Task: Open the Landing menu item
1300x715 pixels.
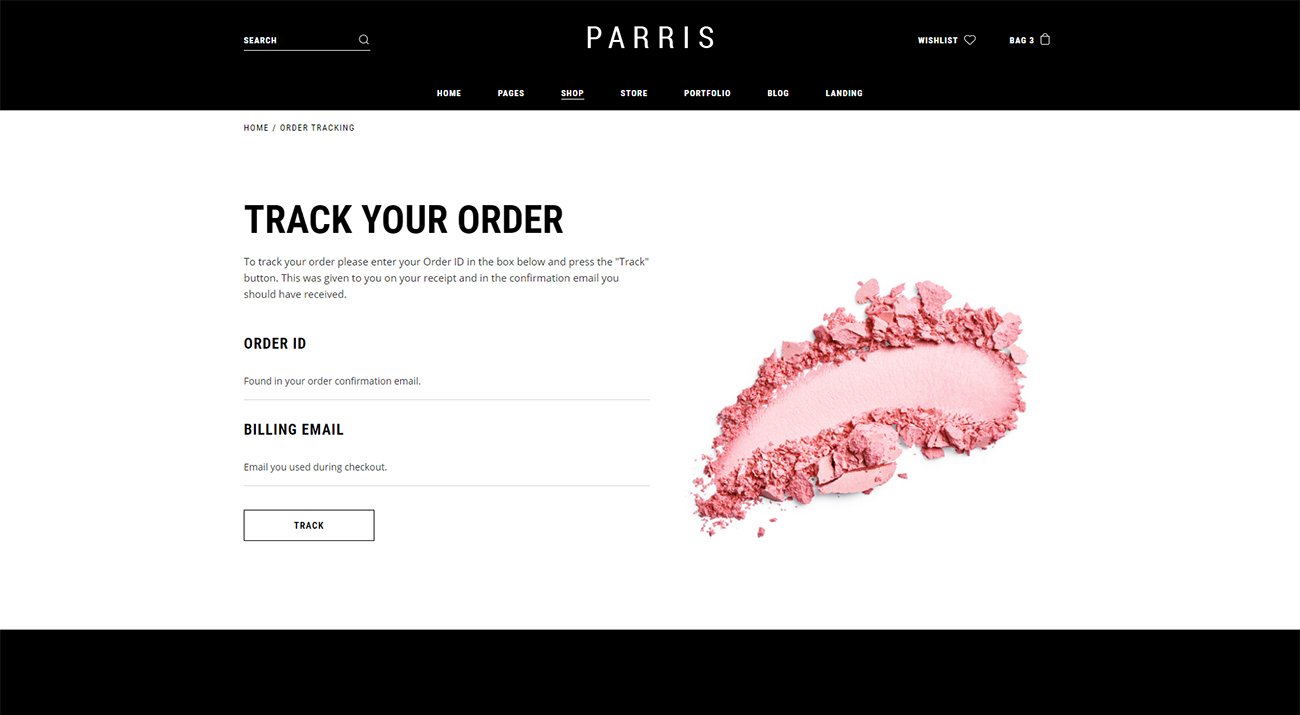Action: click(844, 93)
